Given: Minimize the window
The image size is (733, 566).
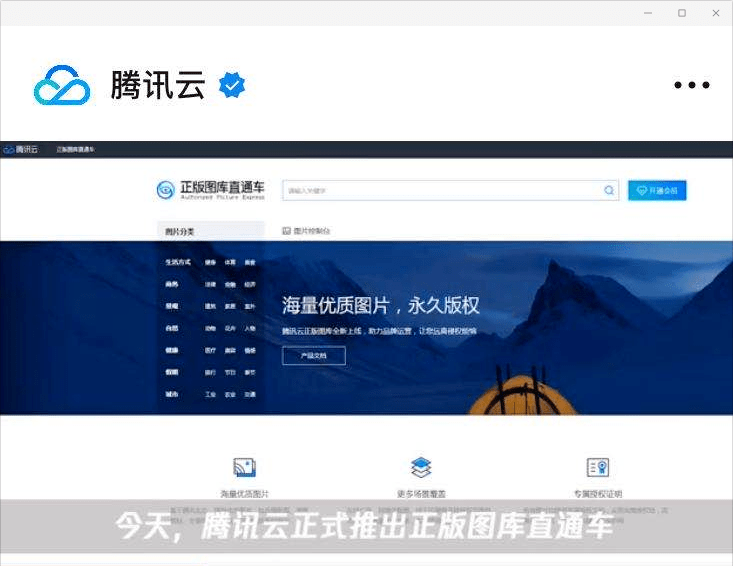Looking at the screenshot, I should pos(648,13).
